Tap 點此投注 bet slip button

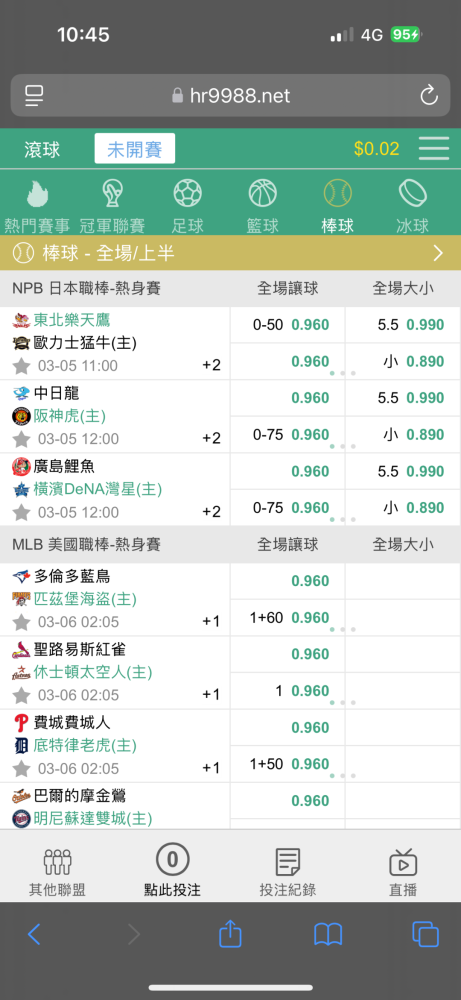click(x=172, y=870)
